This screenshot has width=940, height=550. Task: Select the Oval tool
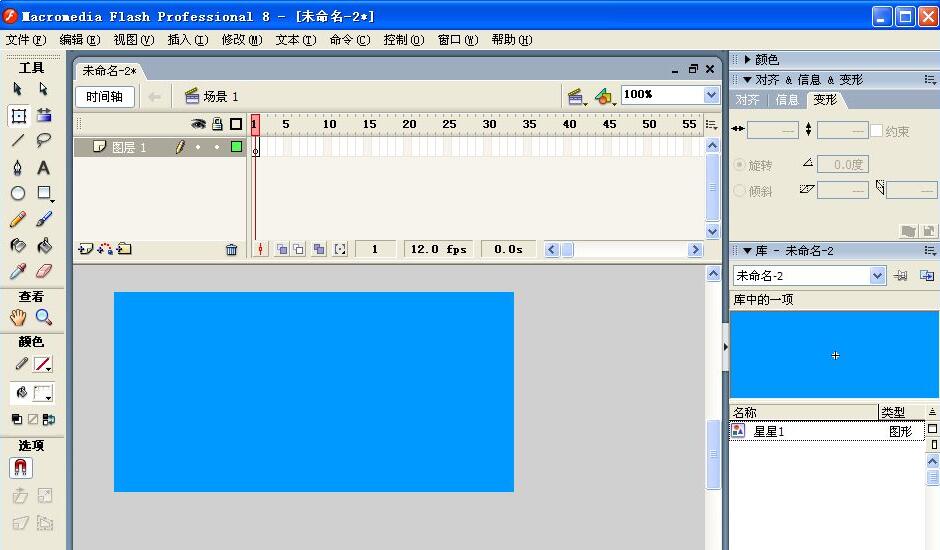pyautogui.click(x=18, y=194)
